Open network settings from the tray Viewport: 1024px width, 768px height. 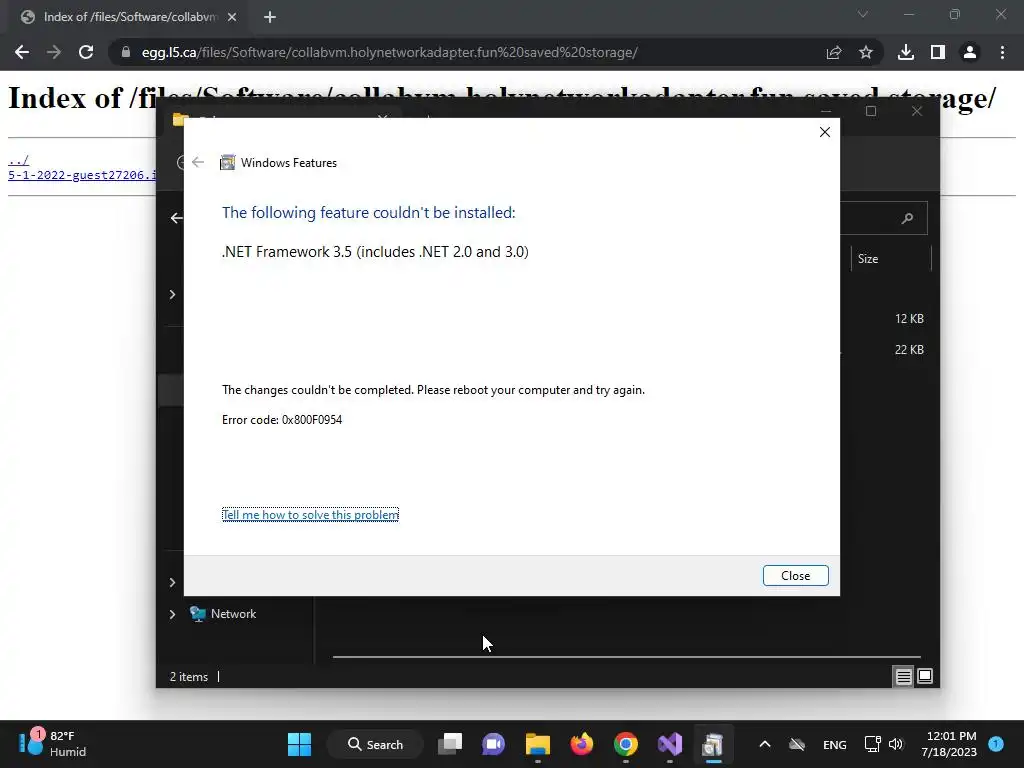click(872, 744)
